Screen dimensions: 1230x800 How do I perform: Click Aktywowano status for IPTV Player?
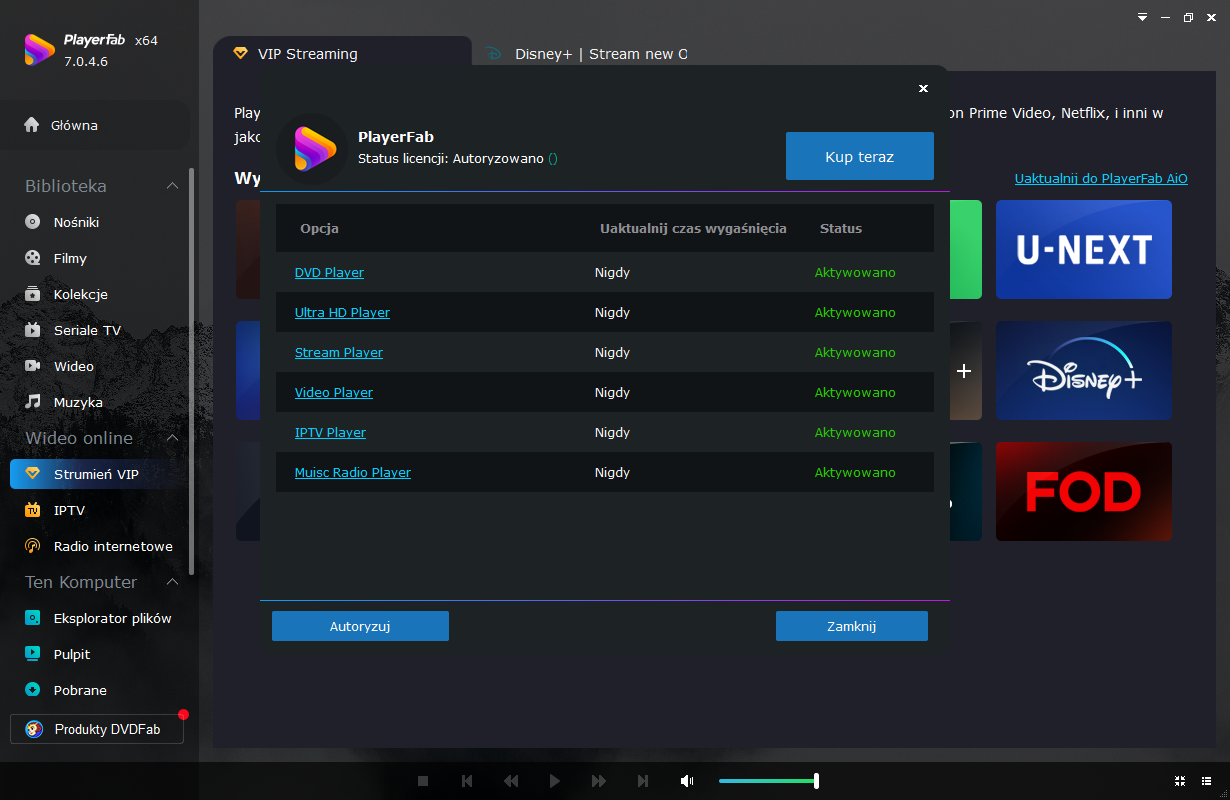tap(855, 432)
